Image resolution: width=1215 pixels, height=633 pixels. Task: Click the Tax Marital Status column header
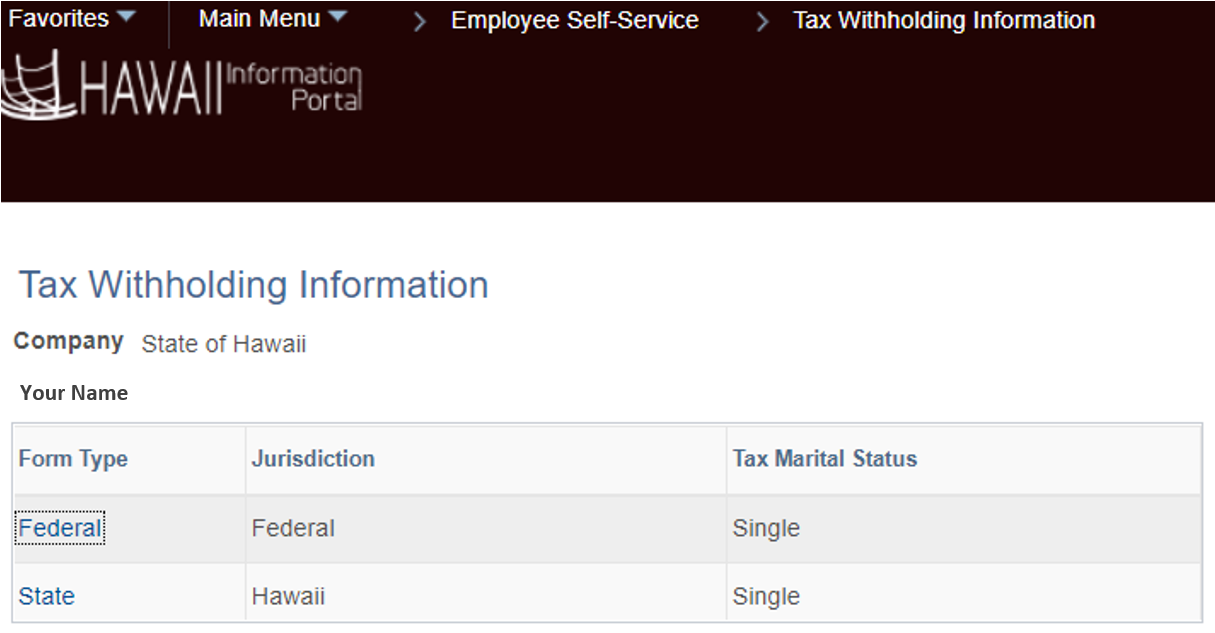click(x=825, y=459)
